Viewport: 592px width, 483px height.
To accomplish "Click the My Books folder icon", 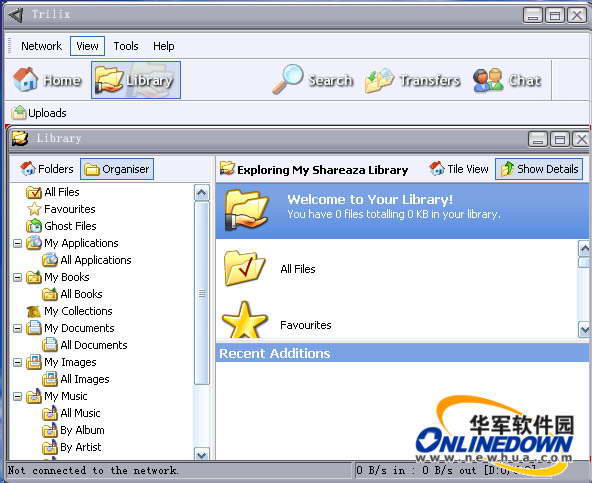I will point(34,277).
